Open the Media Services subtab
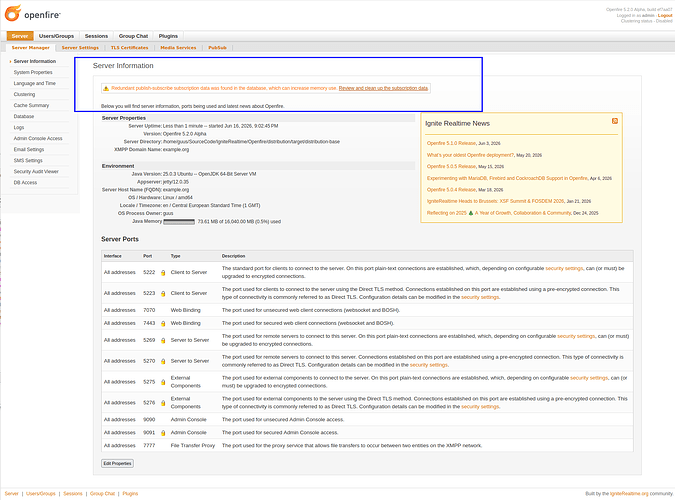675x500 pixels. tap(178, 48)
